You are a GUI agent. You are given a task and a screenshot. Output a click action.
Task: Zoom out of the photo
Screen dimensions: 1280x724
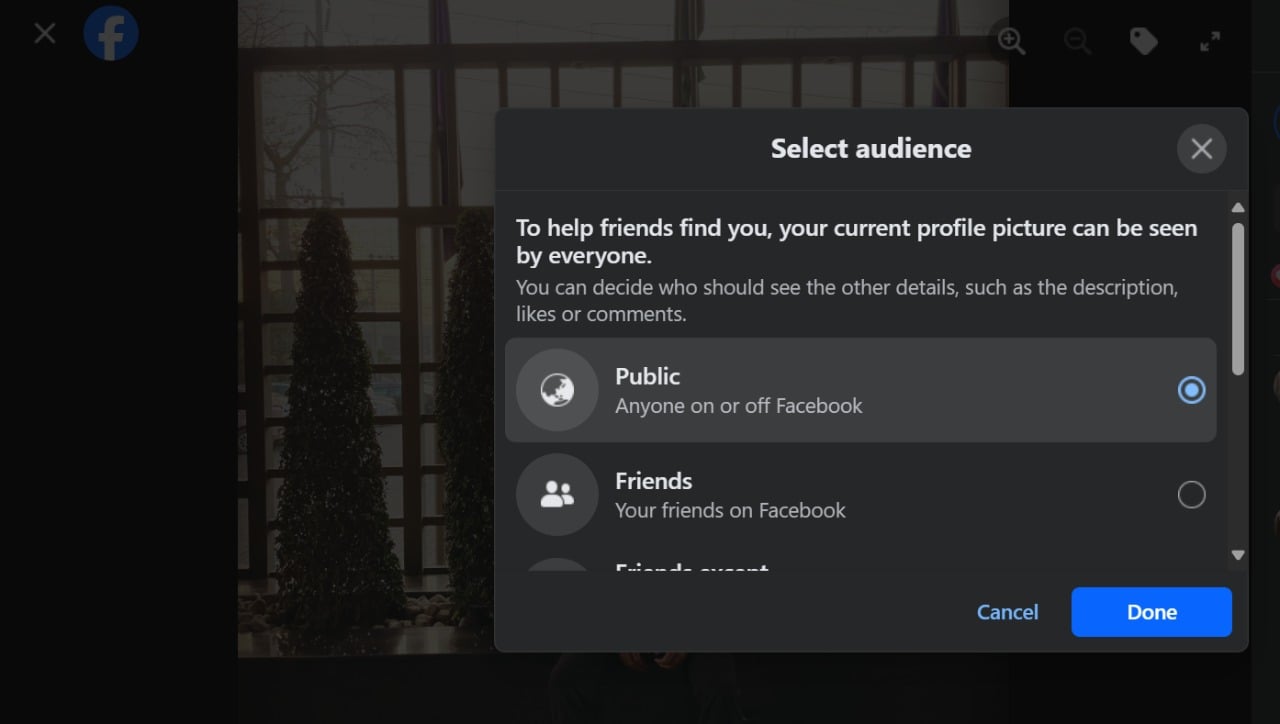1078,41
